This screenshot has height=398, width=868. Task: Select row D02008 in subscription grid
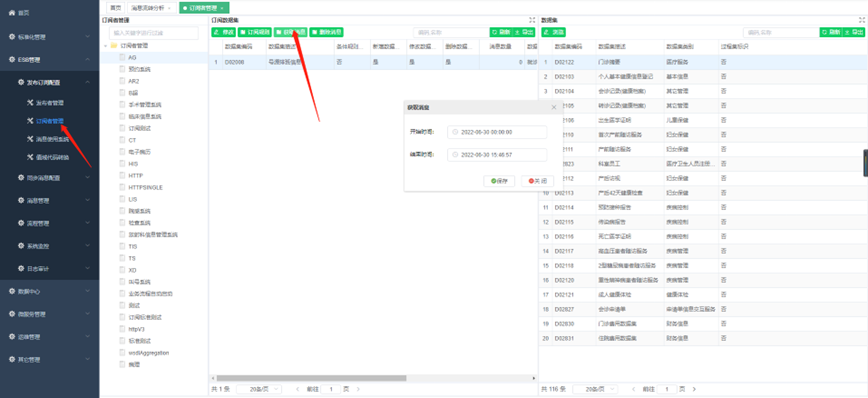374,63
